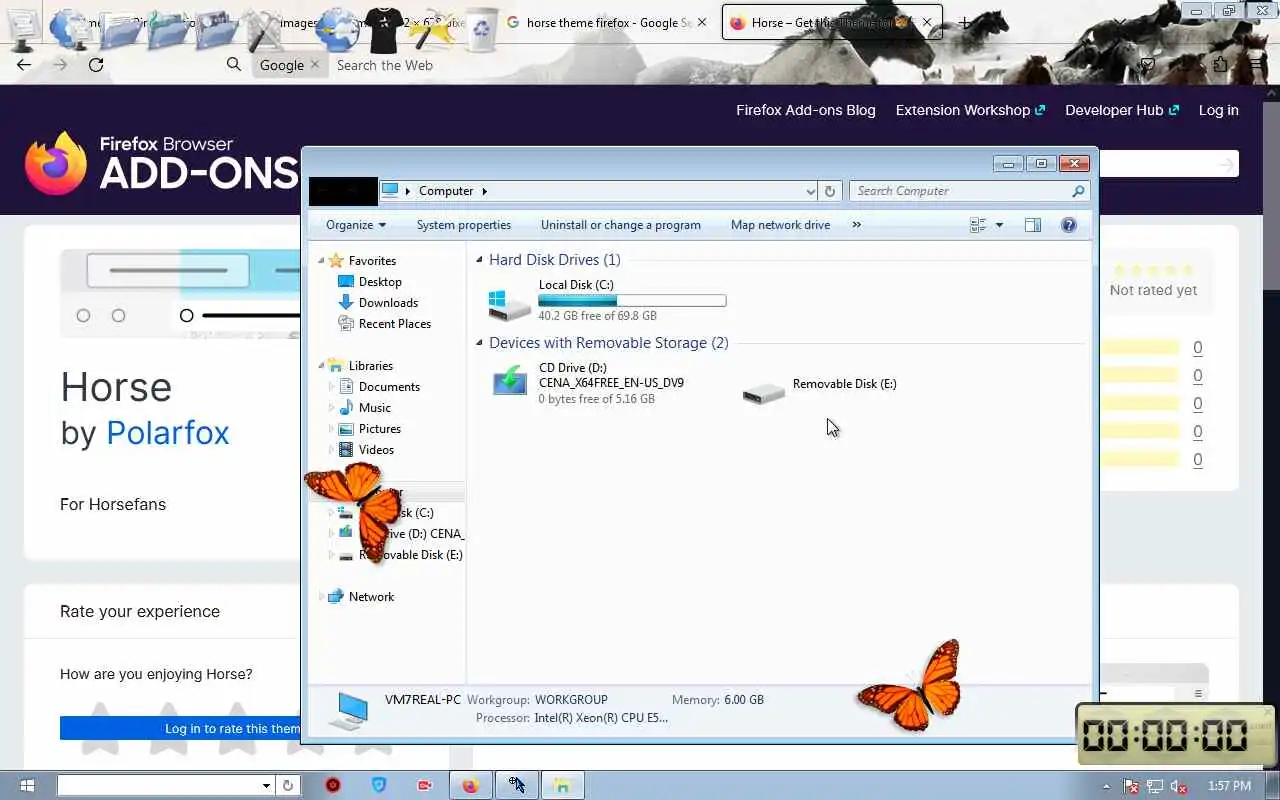
Task: Switch to the horse theme firefox Google tab
Action: 608,23
